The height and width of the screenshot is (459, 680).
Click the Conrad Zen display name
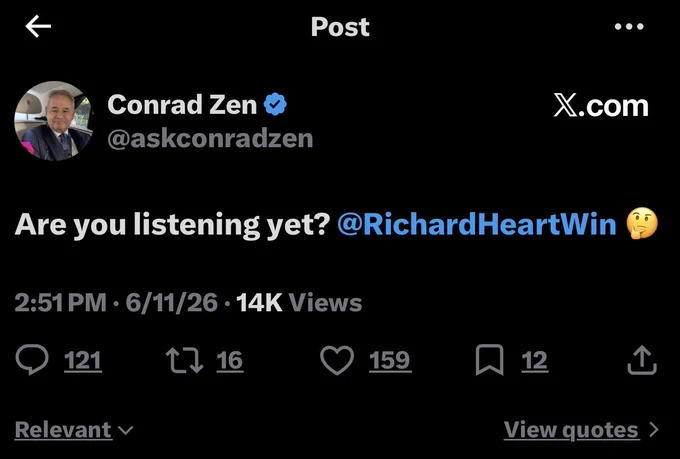[182, 105]
